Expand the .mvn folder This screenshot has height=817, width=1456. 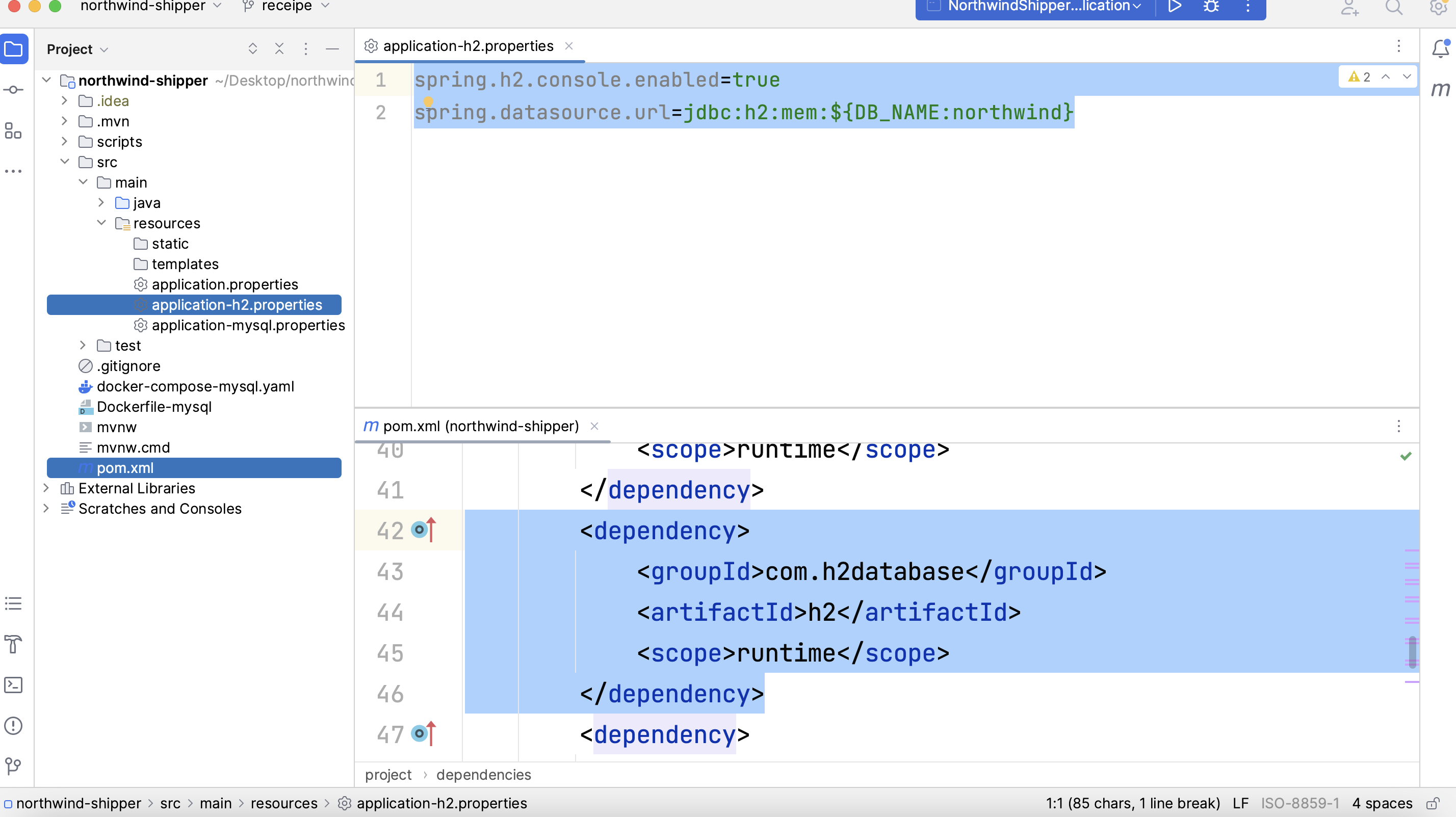click(x=64, y=121)
